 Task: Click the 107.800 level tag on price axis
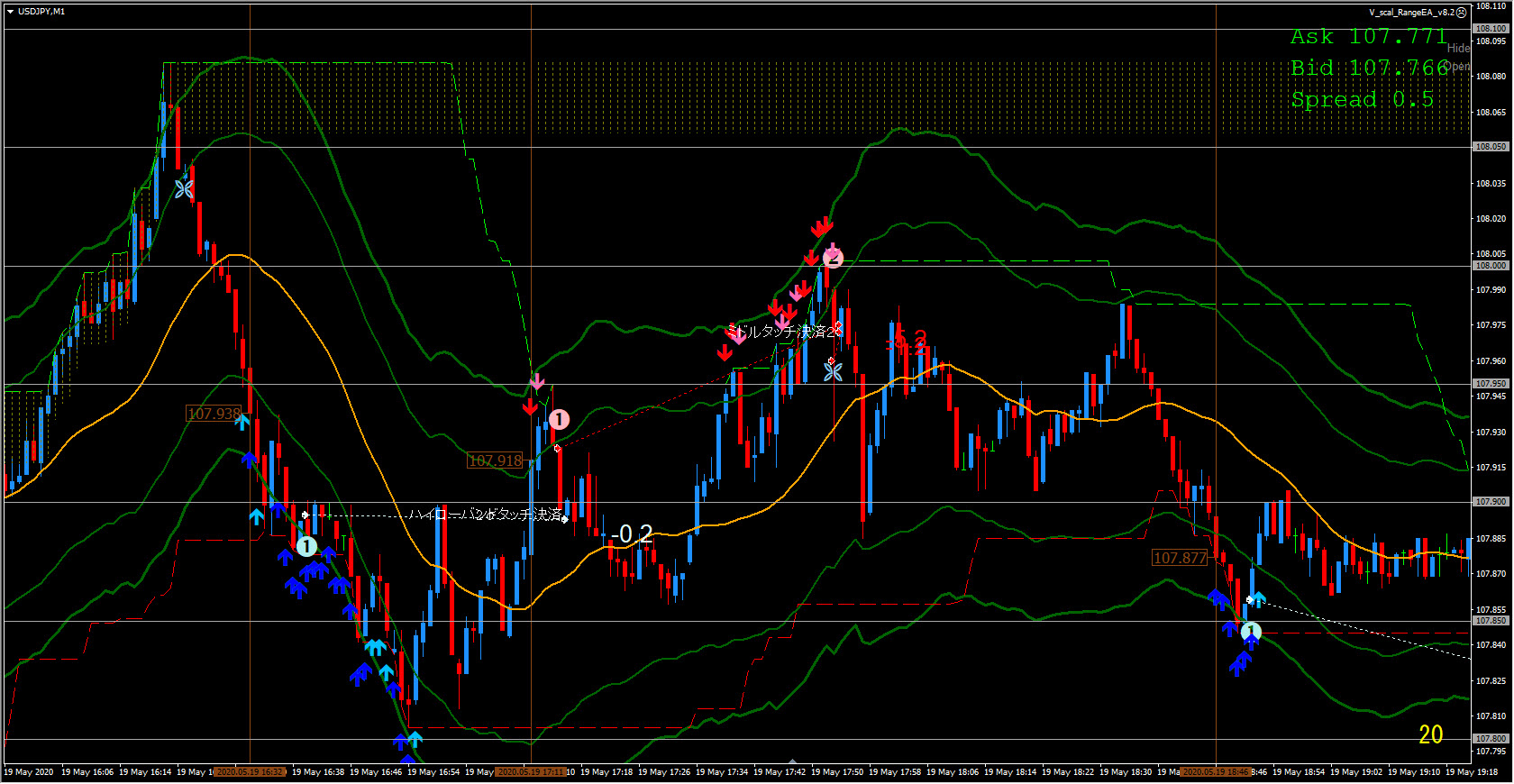(1491, 739)
